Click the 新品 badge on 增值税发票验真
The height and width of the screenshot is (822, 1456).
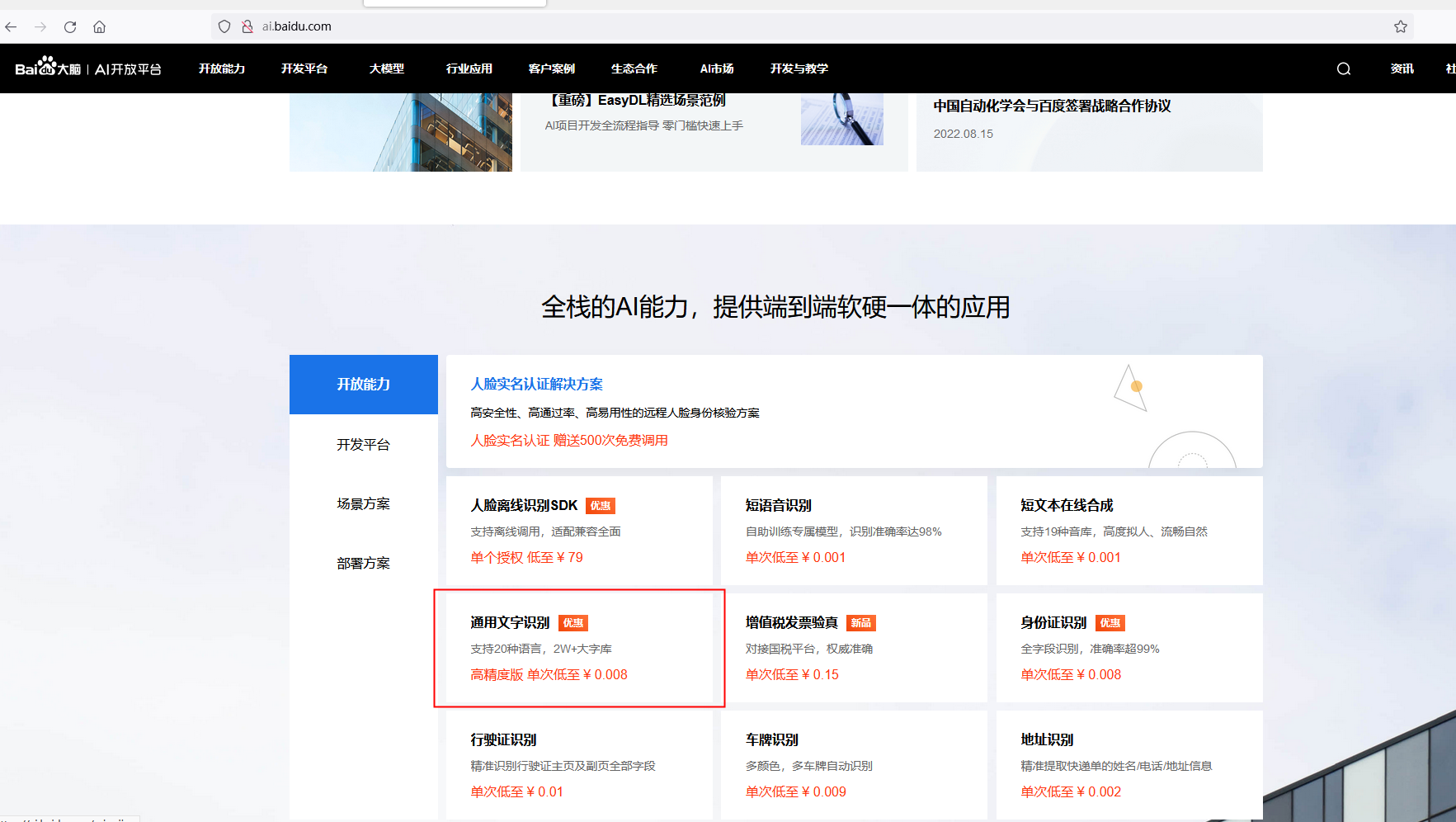pyautogui.click(x=861, y=623)
